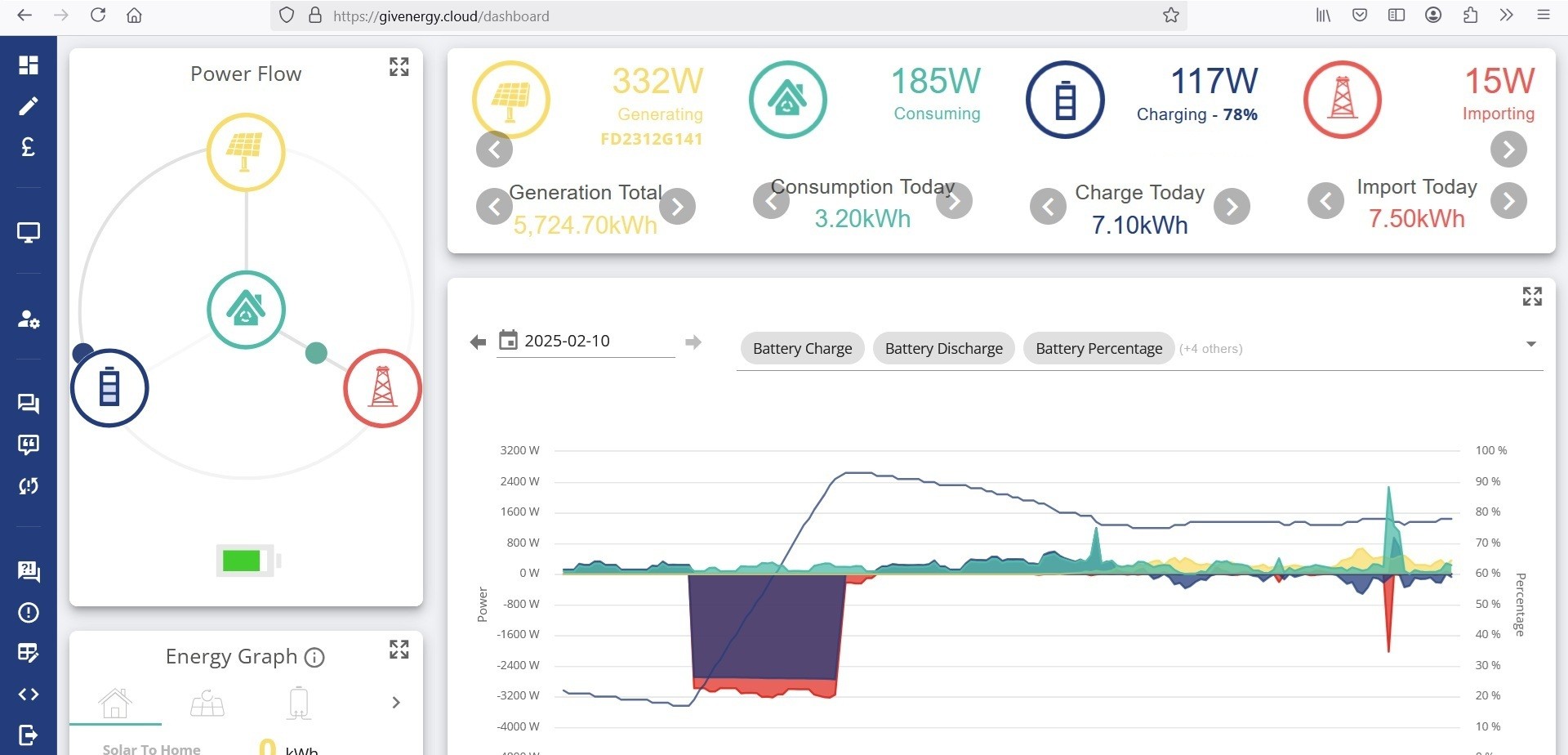
Task: Toggle the Battery Discharge series chip
Action: pyautogui.click(x=943, y=349)
